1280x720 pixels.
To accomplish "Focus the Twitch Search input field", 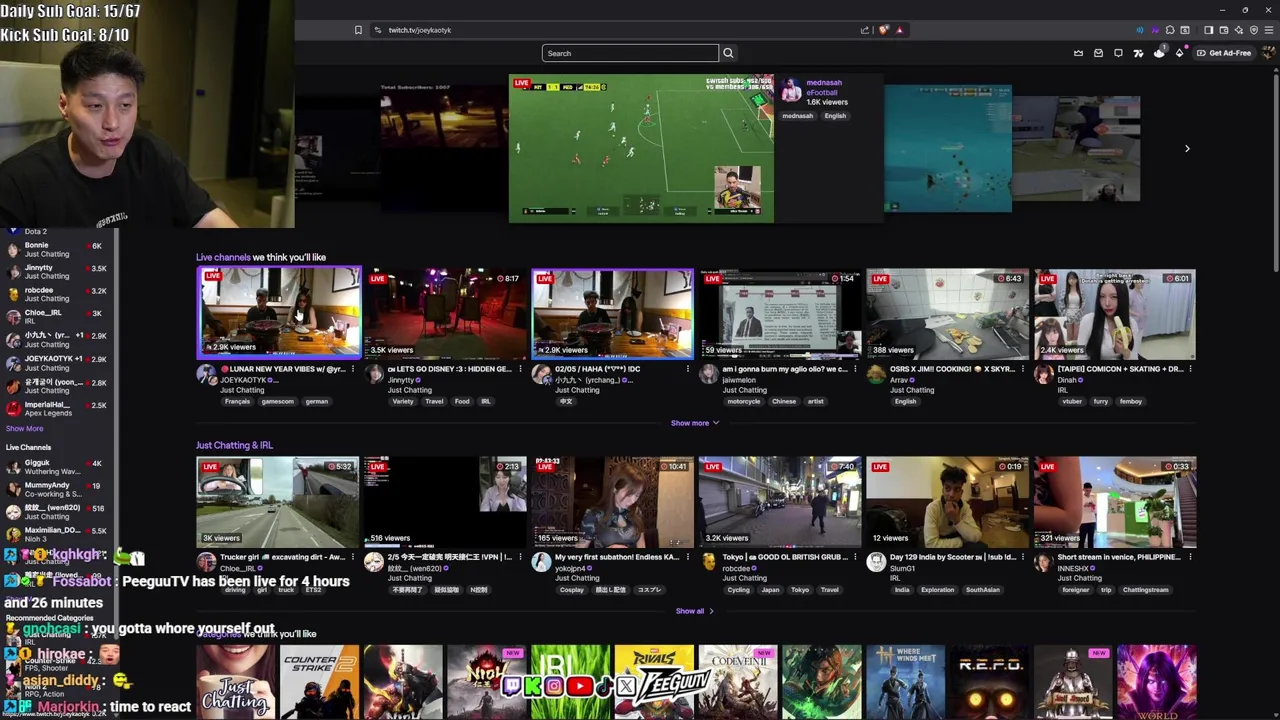I will (630, 53).
